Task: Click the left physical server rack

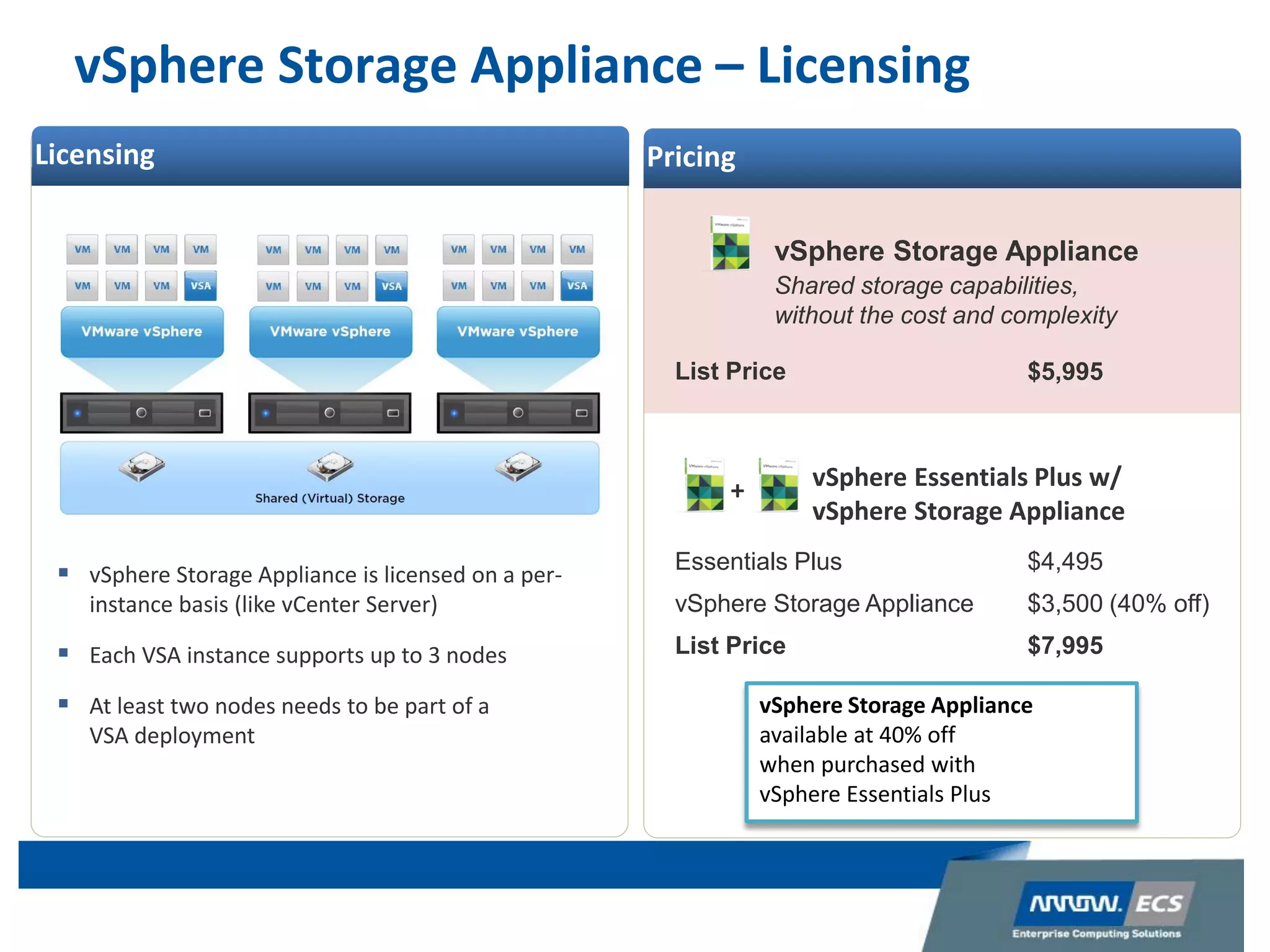Action: [x=141, y=413]
